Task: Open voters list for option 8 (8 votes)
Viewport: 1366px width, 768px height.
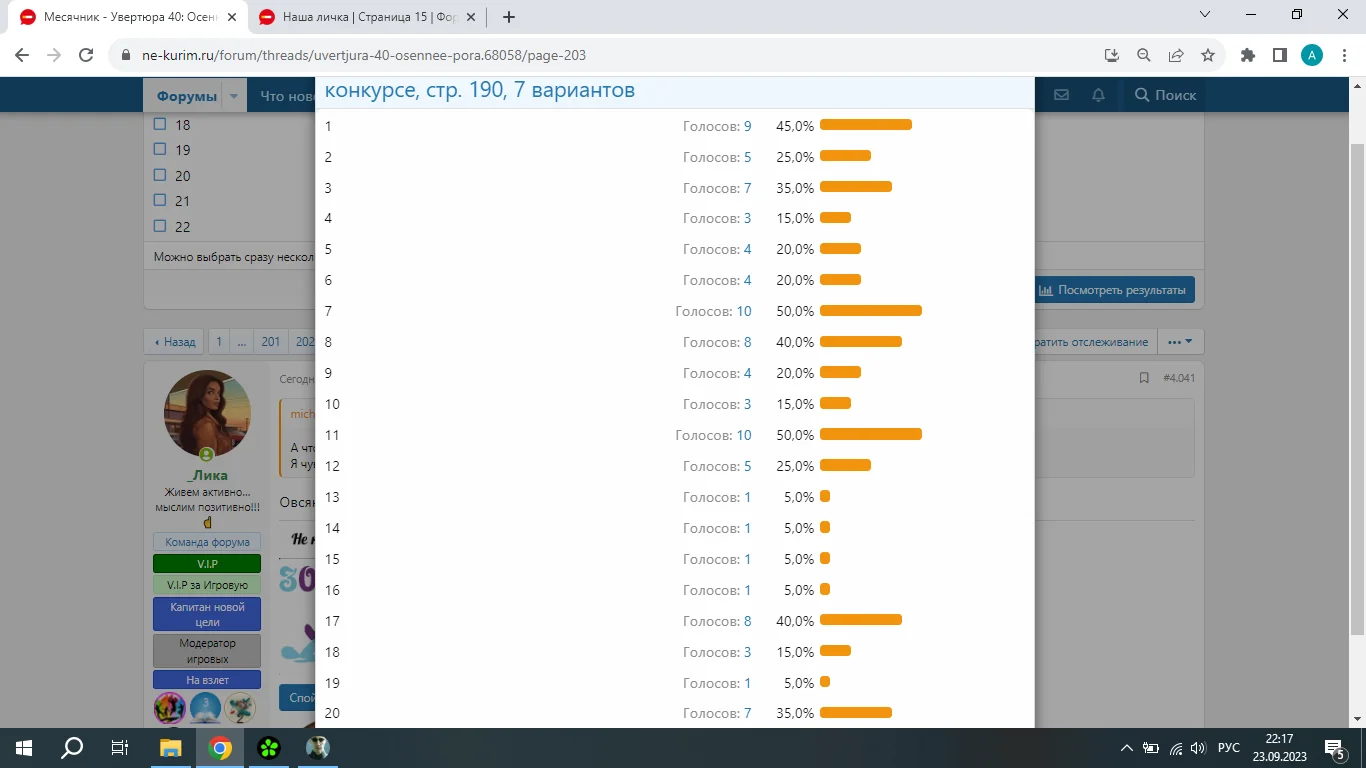Action: point(748,342)
